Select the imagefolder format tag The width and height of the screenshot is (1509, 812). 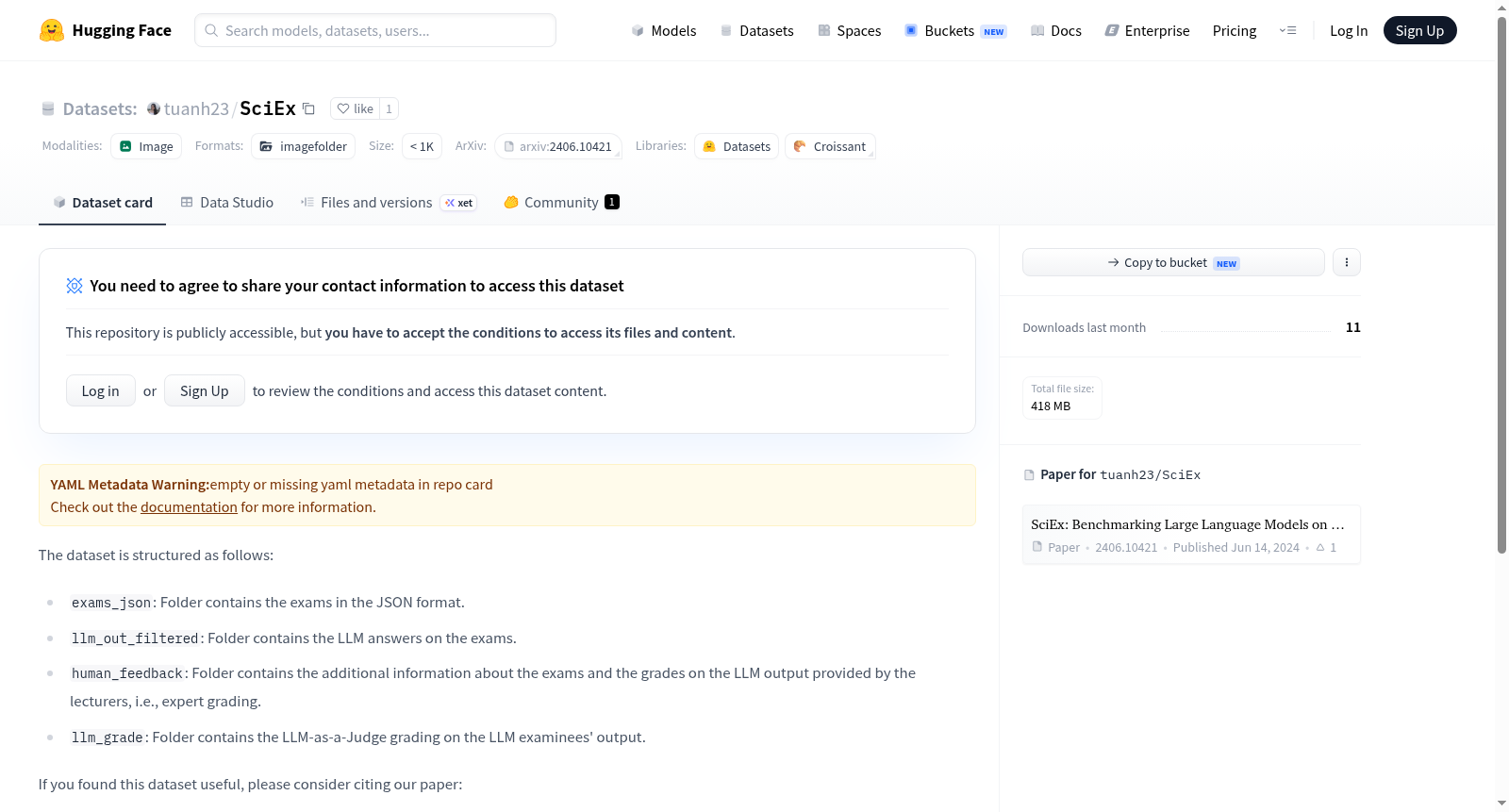pyautogui.click(x=304, y=146)
